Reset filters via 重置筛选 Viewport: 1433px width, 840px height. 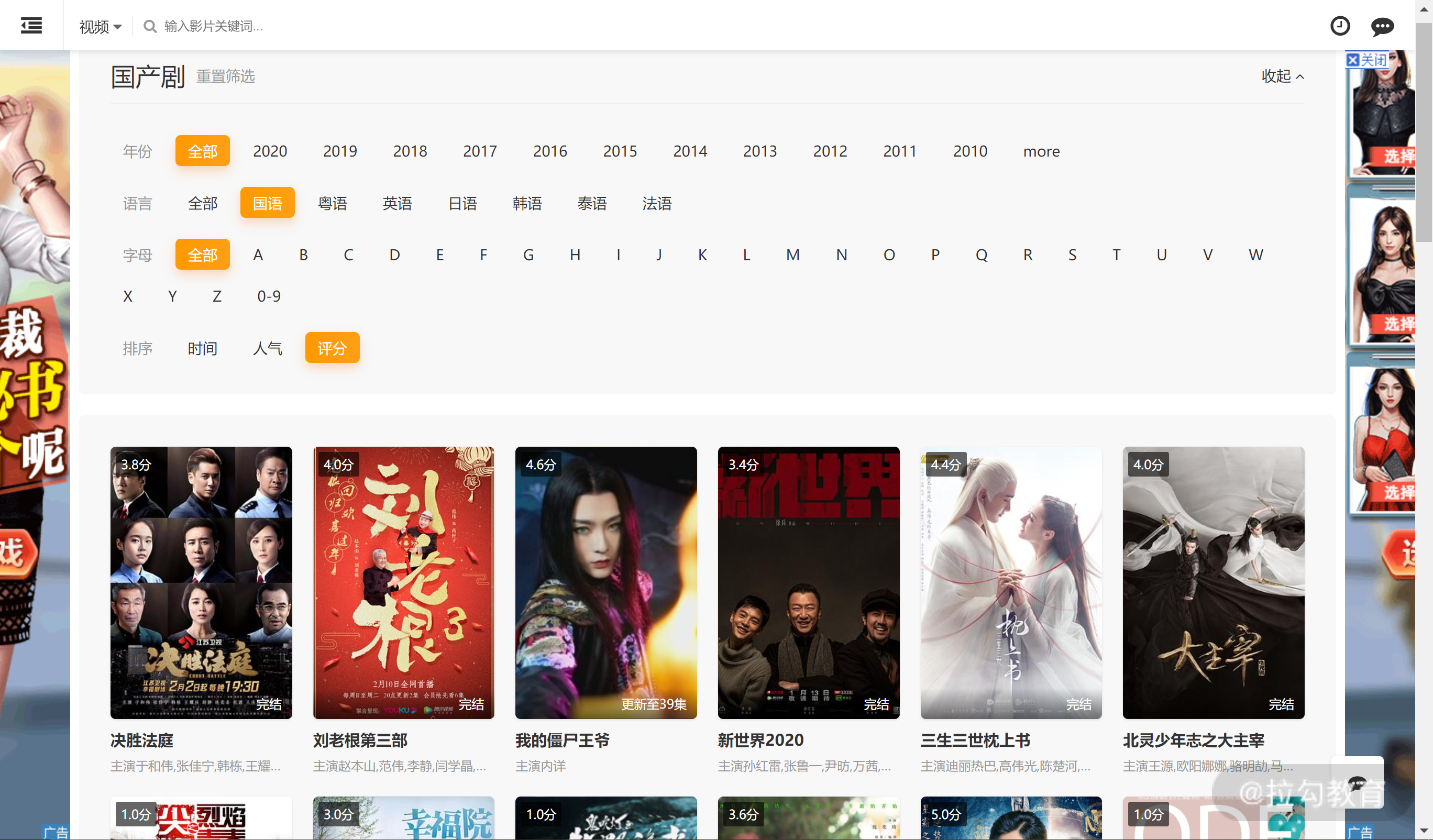click(226, 76)
